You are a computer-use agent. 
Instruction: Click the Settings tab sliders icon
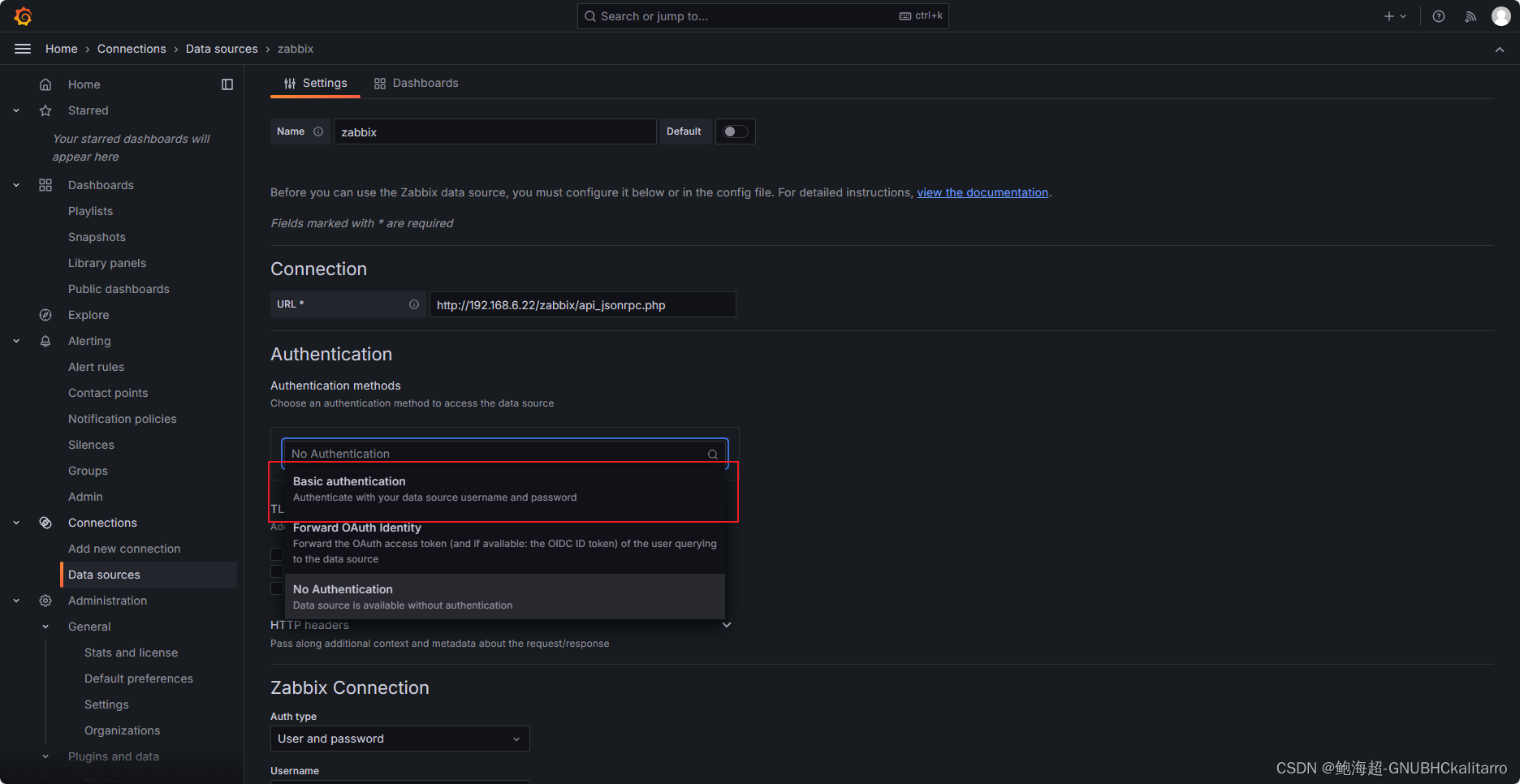point(290,83)
